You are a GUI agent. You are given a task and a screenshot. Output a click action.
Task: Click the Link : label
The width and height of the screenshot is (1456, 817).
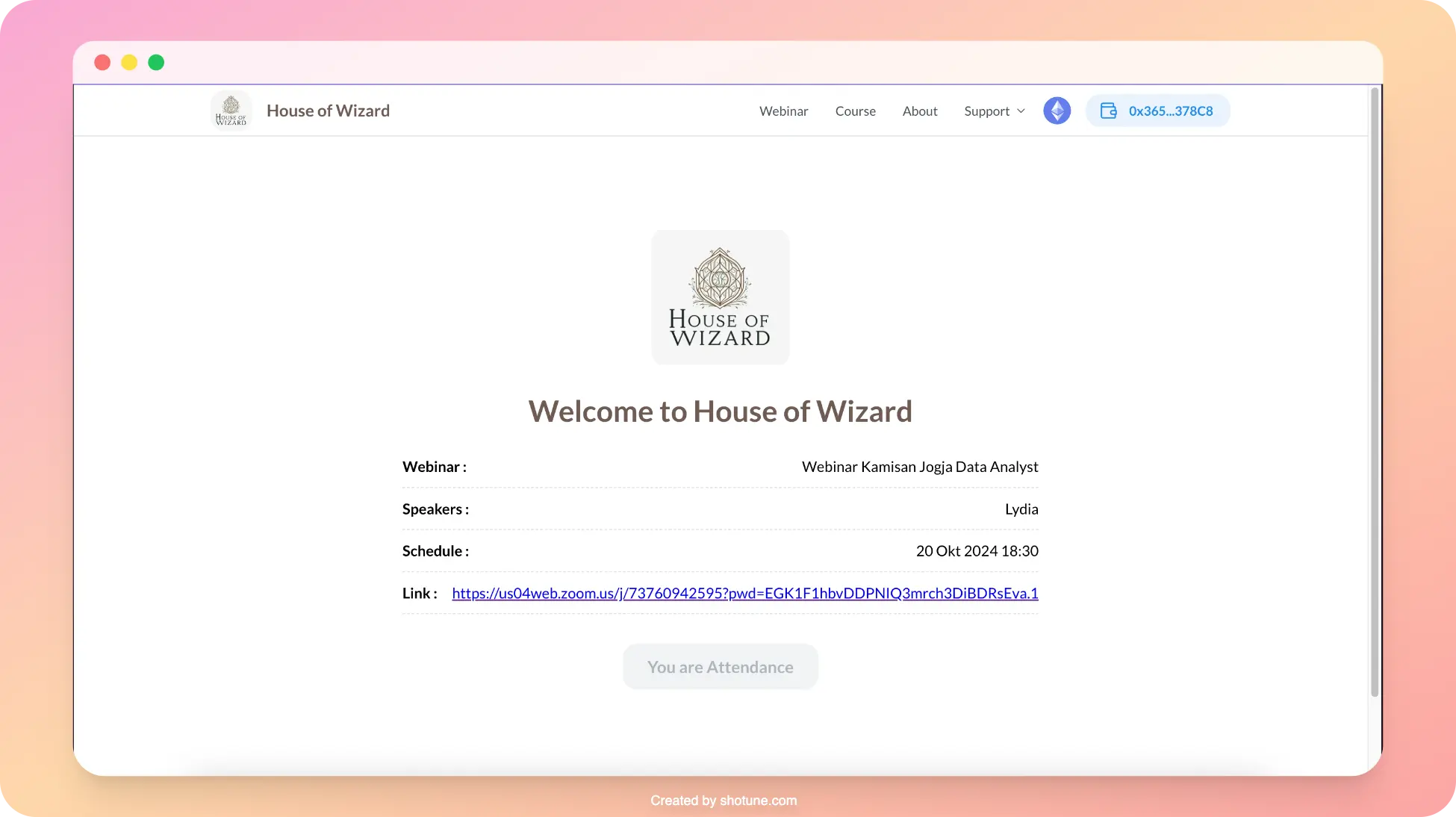point(420,593)
